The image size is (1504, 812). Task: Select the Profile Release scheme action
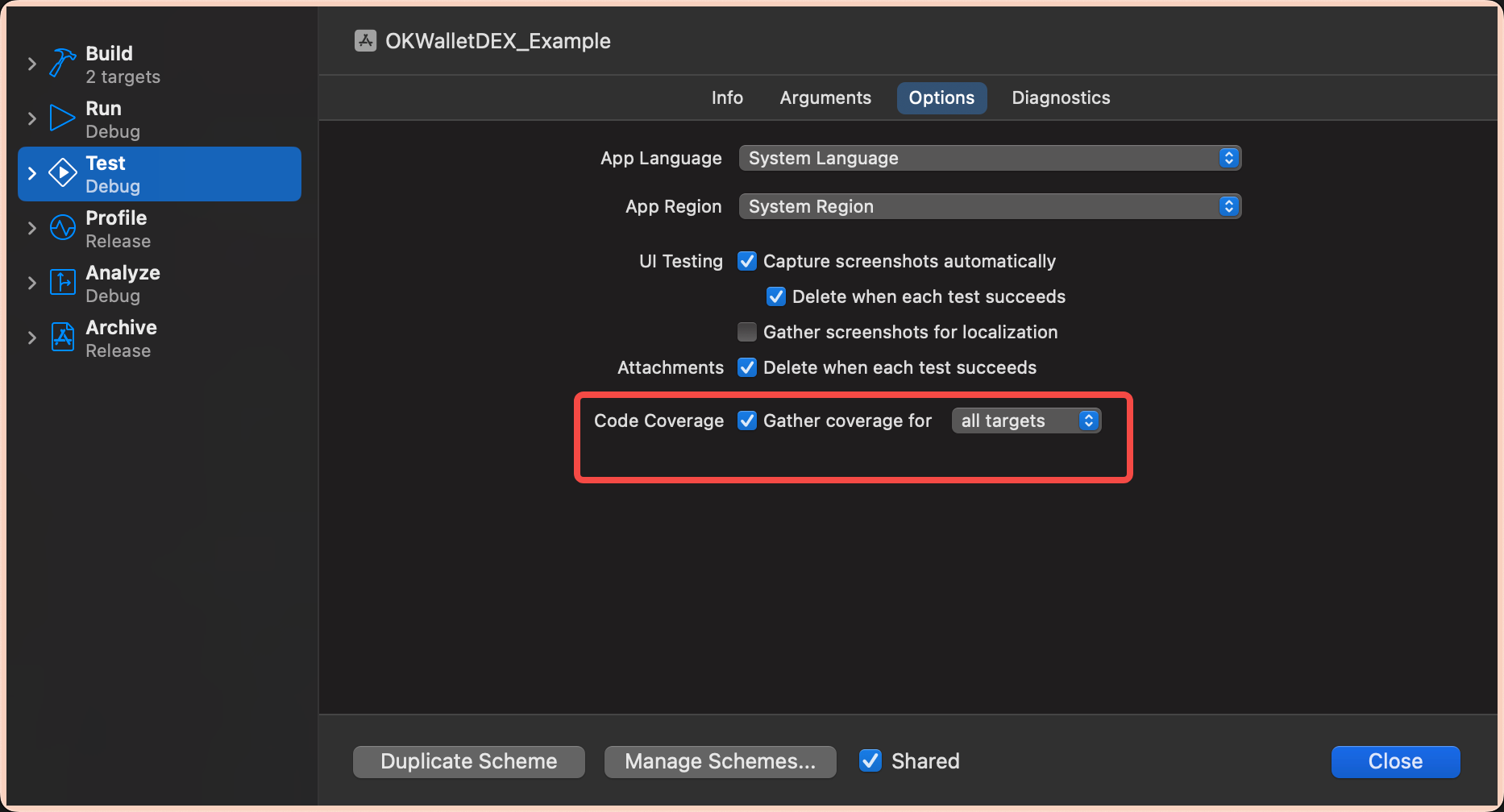(x=160, y=229)
